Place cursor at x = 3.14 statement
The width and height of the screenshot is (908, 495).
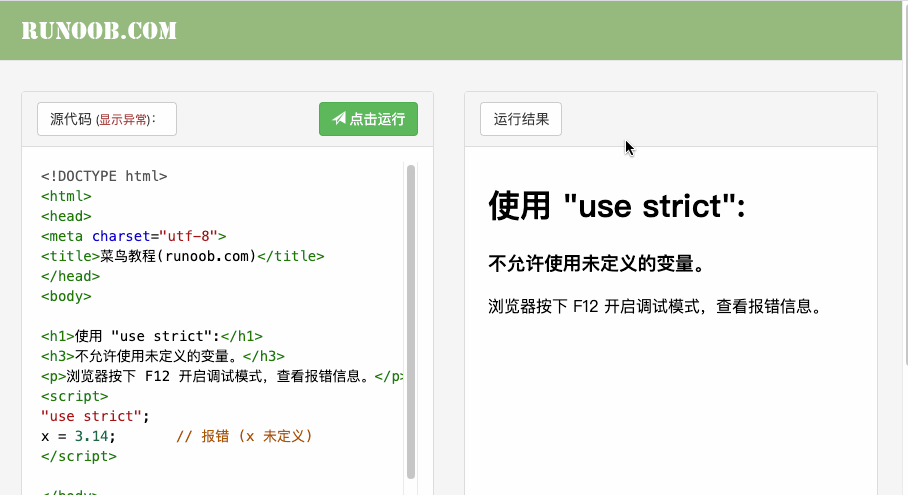78,436
